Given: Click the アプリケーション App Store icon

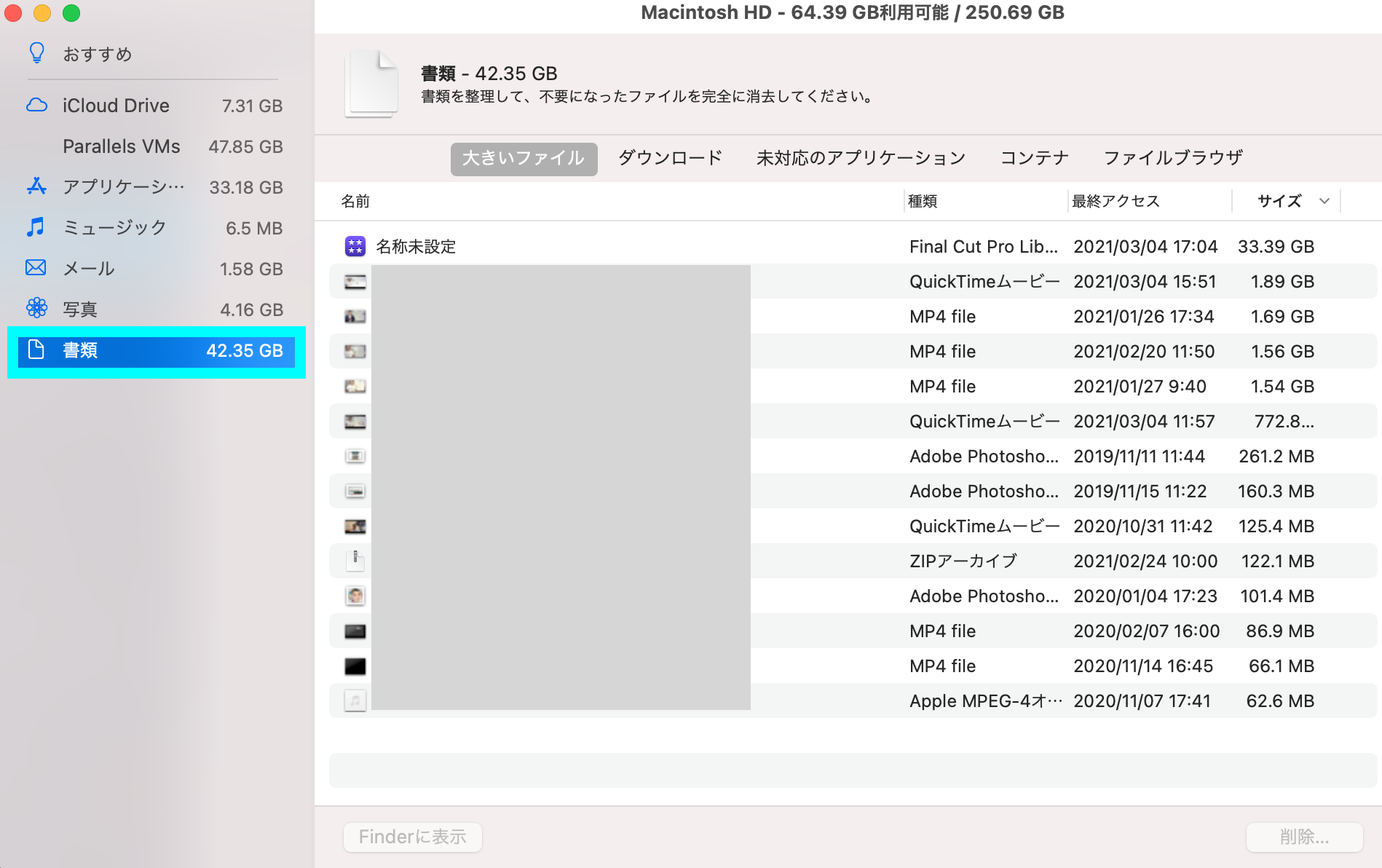Looking at the screenshot, I should [36, 186].
